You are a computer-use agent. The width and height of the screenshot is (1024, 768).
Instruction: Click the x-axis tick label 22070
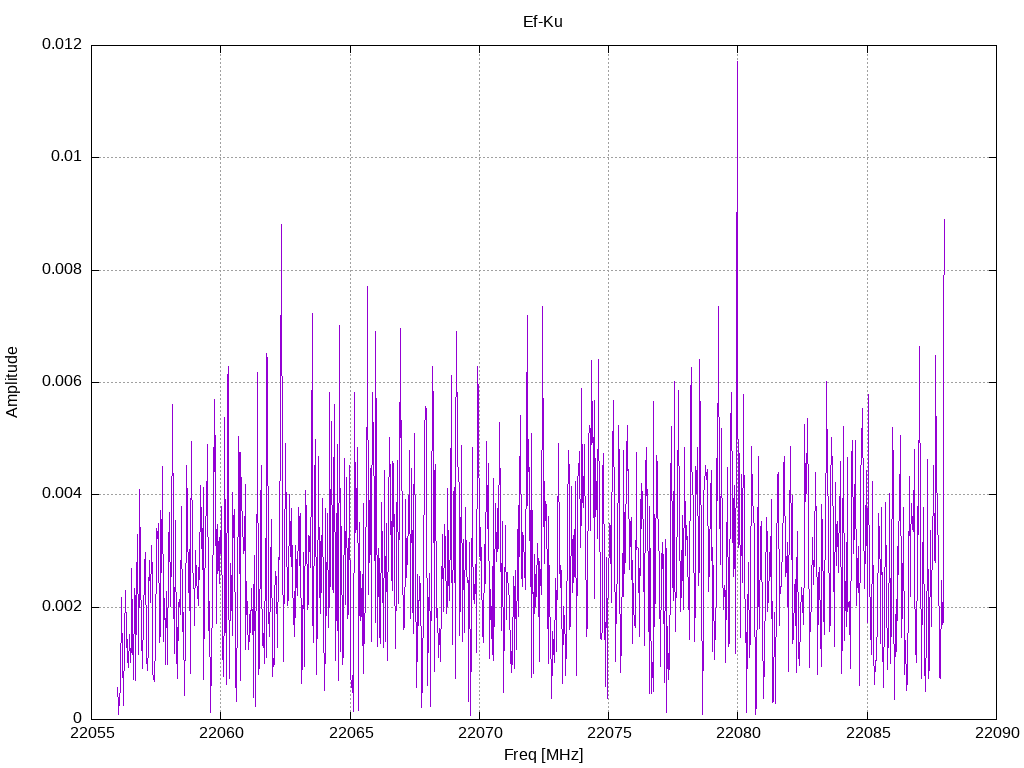pos(479,733)
